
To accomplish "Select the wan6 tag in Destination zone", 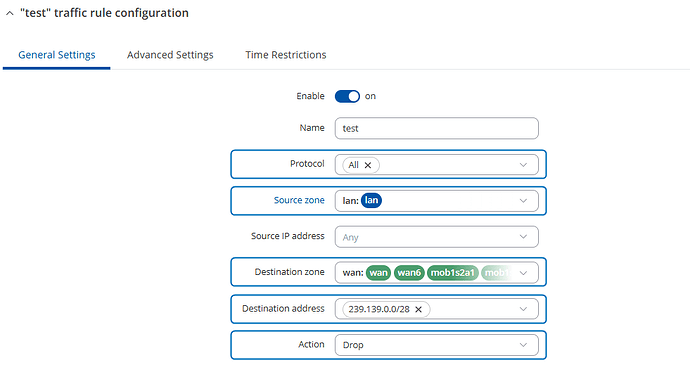I will [409, 273].
